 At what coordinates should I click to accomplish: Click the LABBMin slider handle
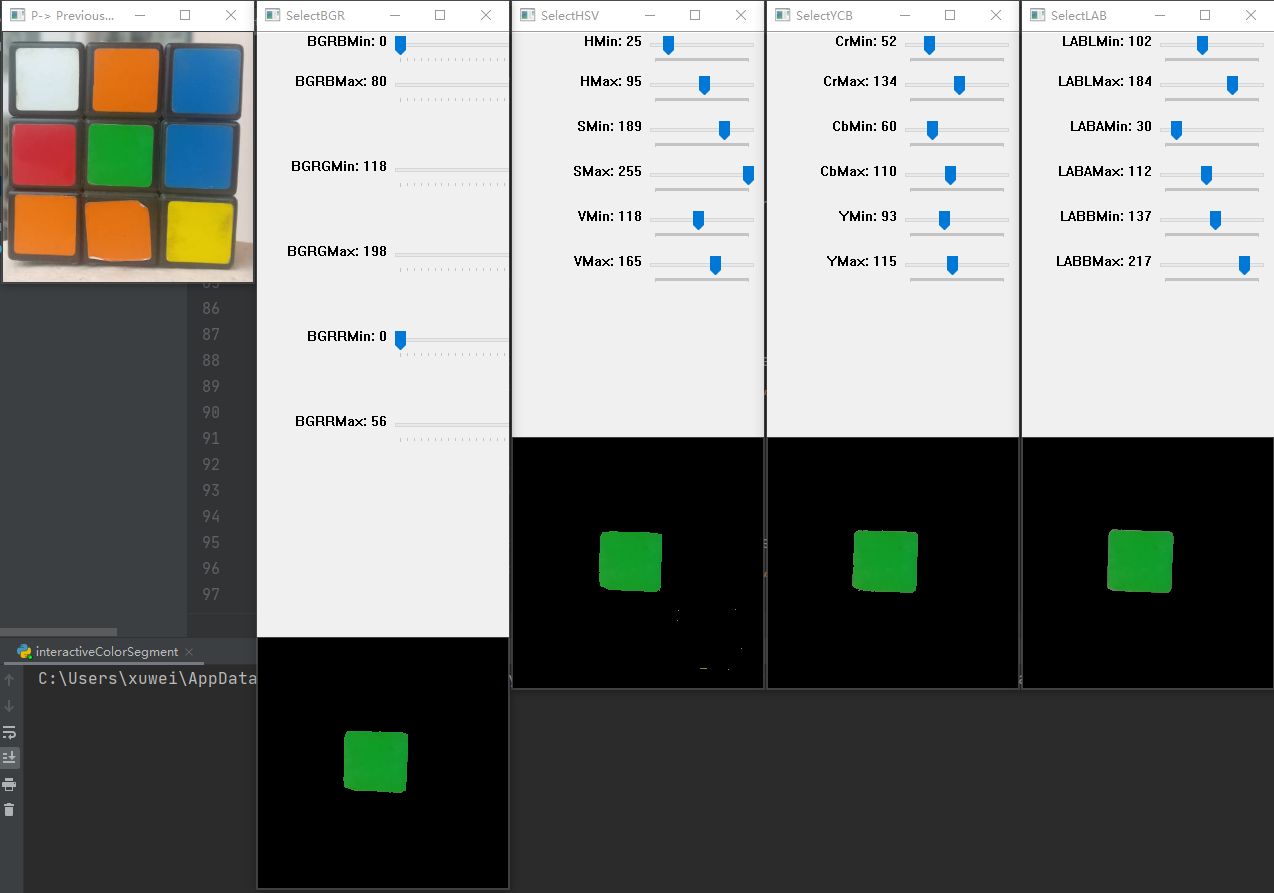[1215, 220]
